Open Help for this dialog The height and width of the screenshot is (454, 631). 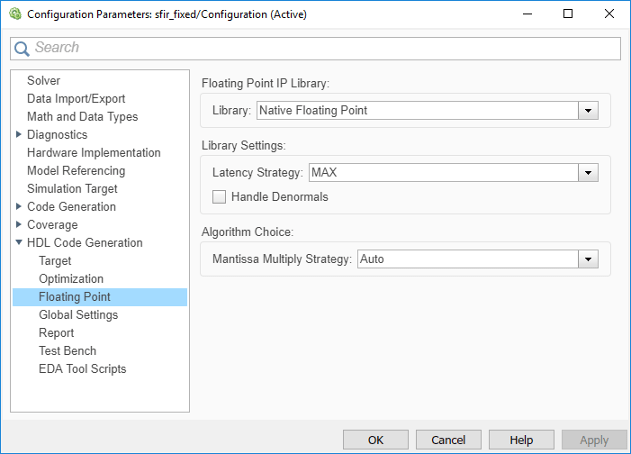pyautogui.click(x=521, y=440)
